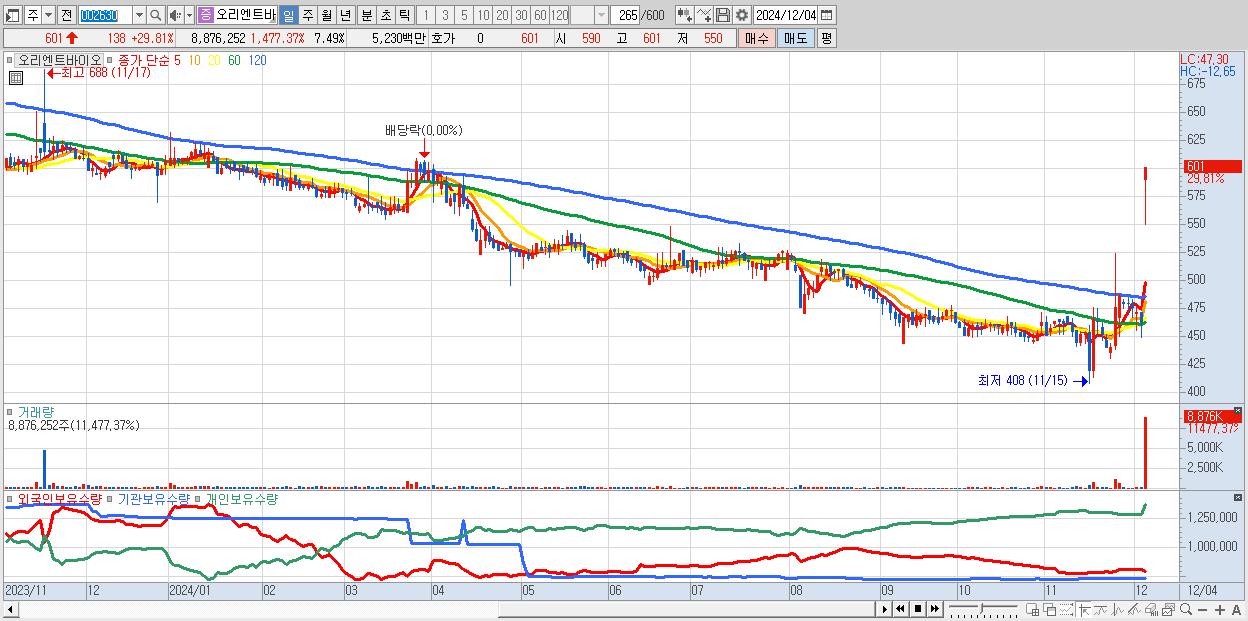
Task: Click the fast-forward button in bottom toolbar
Action: [934, 609]
